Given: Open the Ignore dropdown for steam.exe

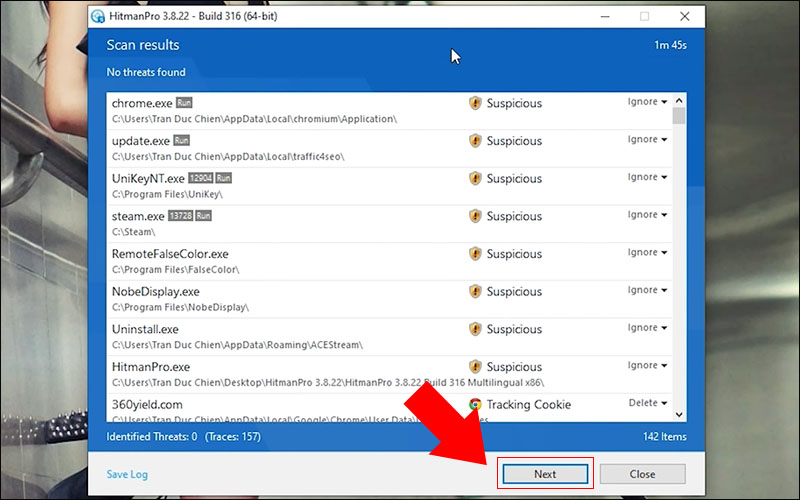Looking at the screenshot, I should [647, 215].
